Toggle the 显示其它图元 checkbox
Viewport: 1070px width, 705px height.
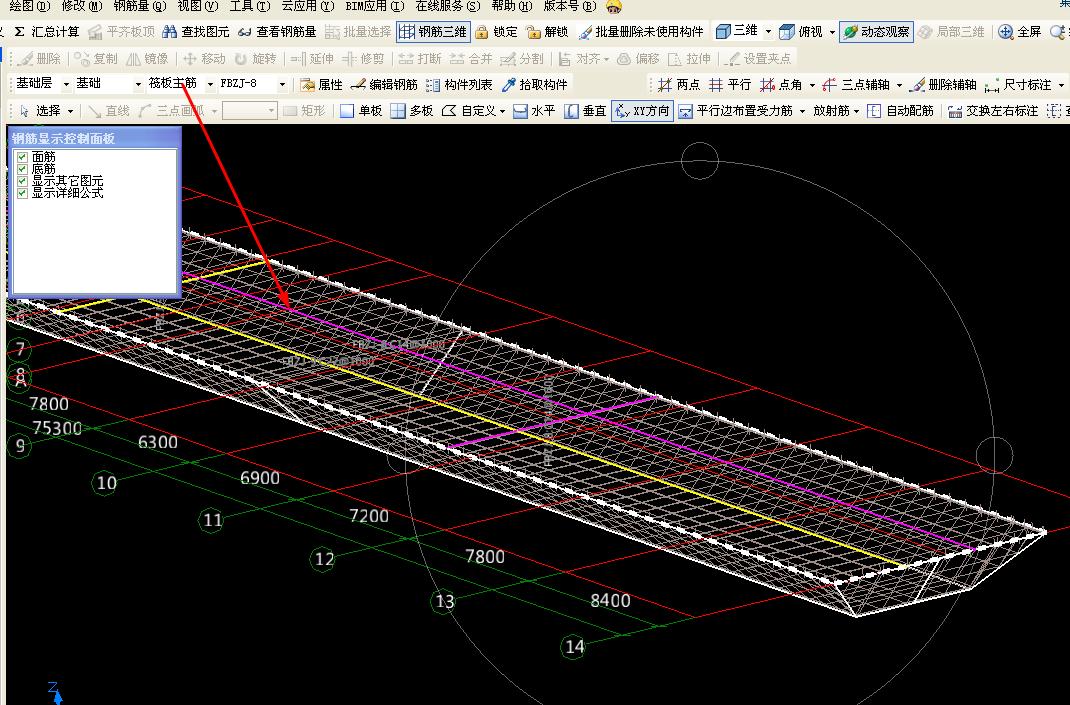22,181
